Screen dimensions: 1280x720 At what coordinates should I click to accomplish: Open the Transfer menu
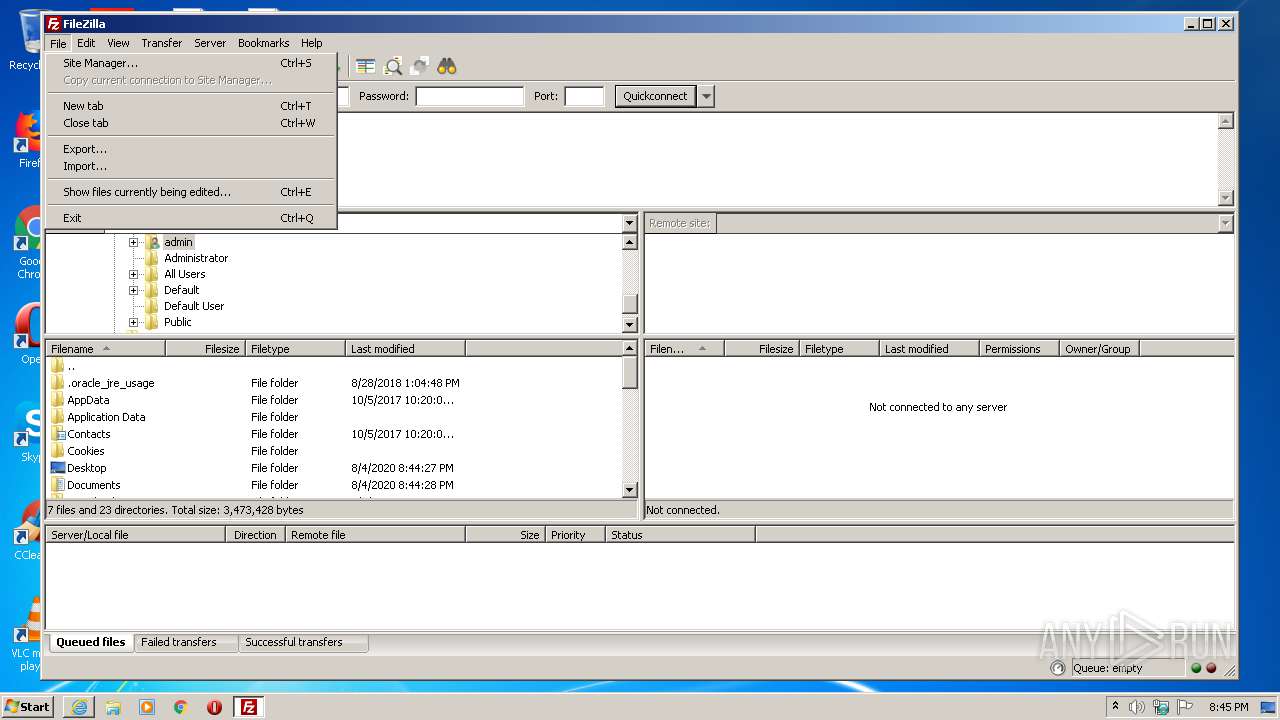(x=161, y=43)
